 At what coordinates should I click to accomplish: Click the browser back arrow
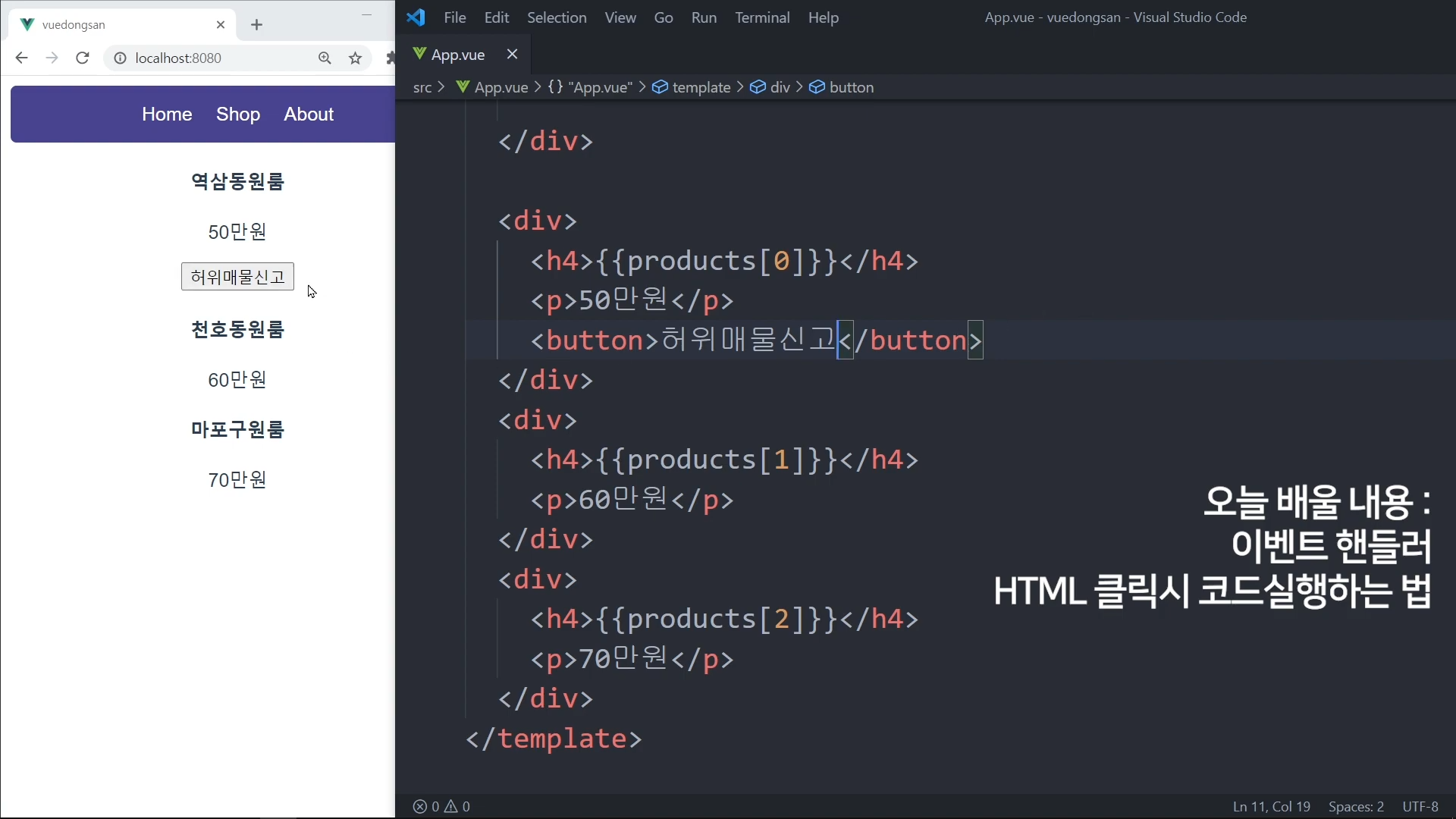click(21, 58)
